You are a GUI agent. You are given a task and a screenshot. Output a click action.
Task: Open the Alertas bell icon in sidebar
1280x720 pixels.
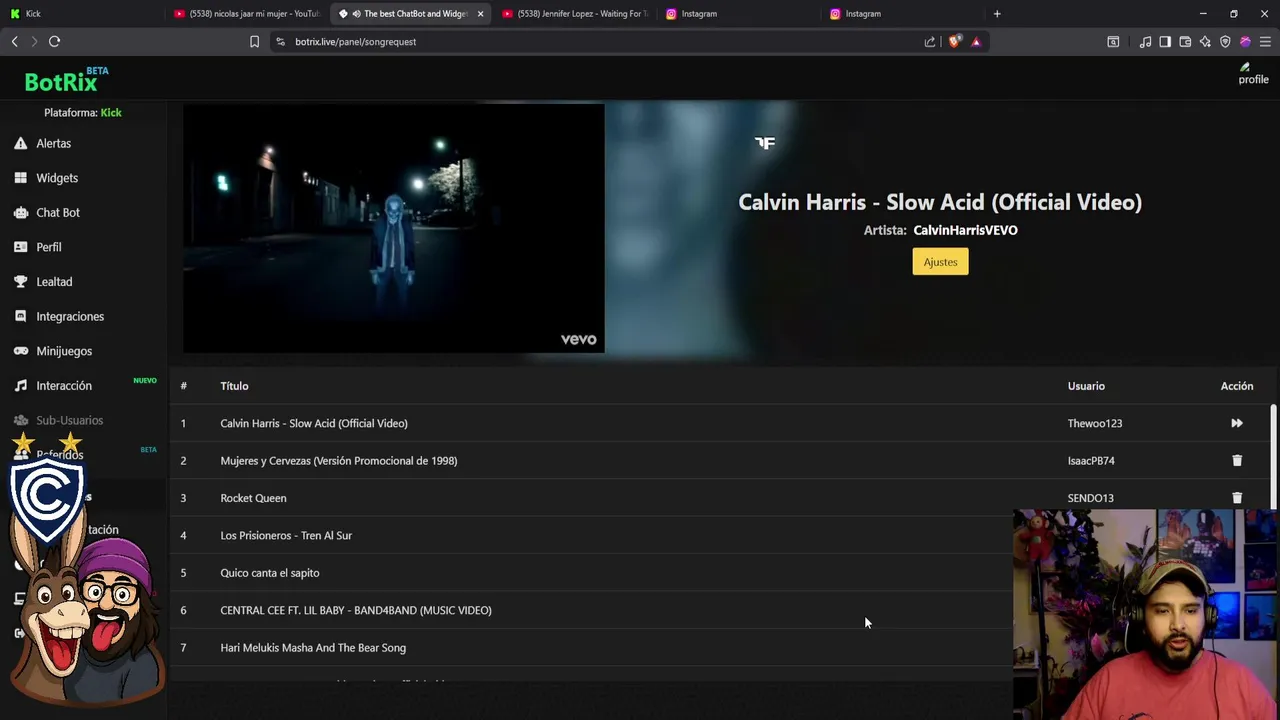(x=20, y=143)
